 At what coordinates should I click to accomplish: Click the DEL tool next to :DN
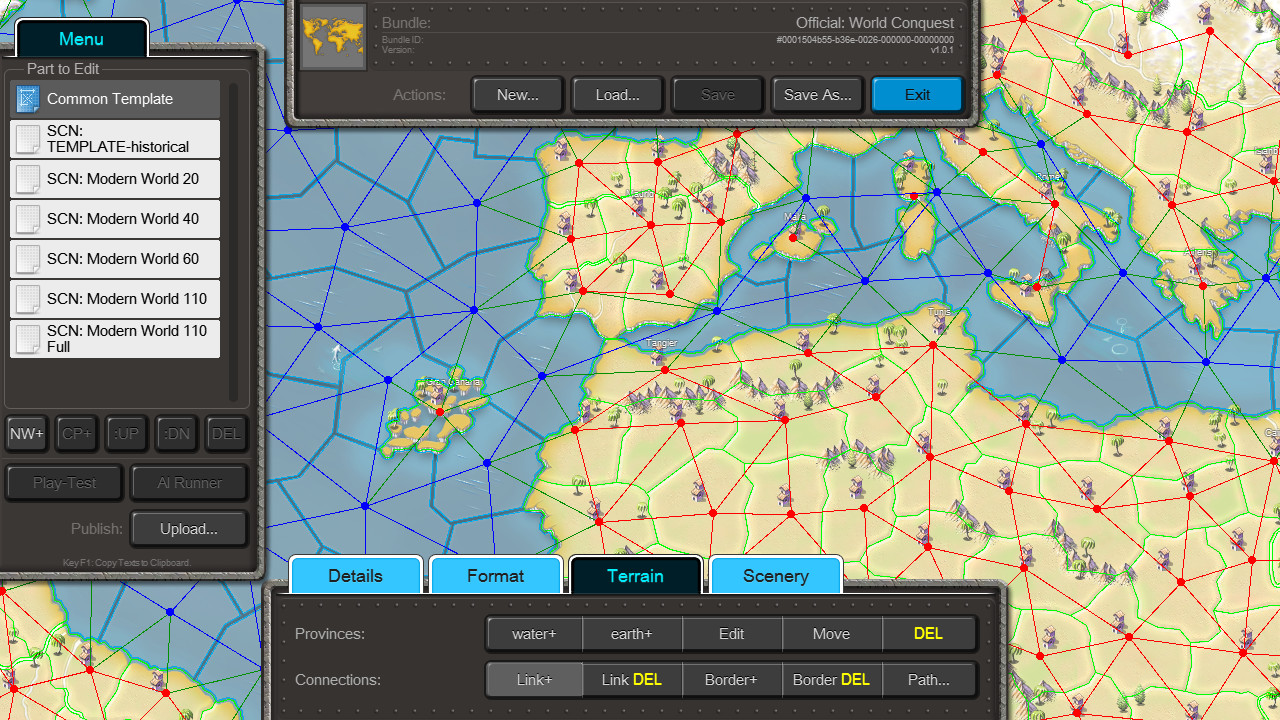point(226,433)
